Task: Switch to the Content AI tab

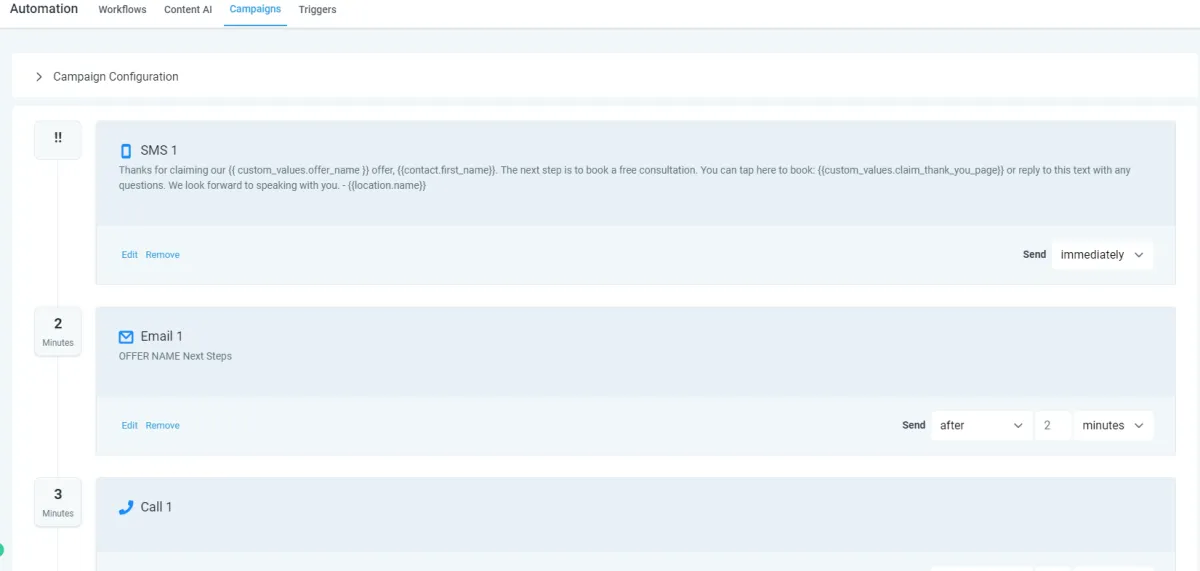Action: 188,10
